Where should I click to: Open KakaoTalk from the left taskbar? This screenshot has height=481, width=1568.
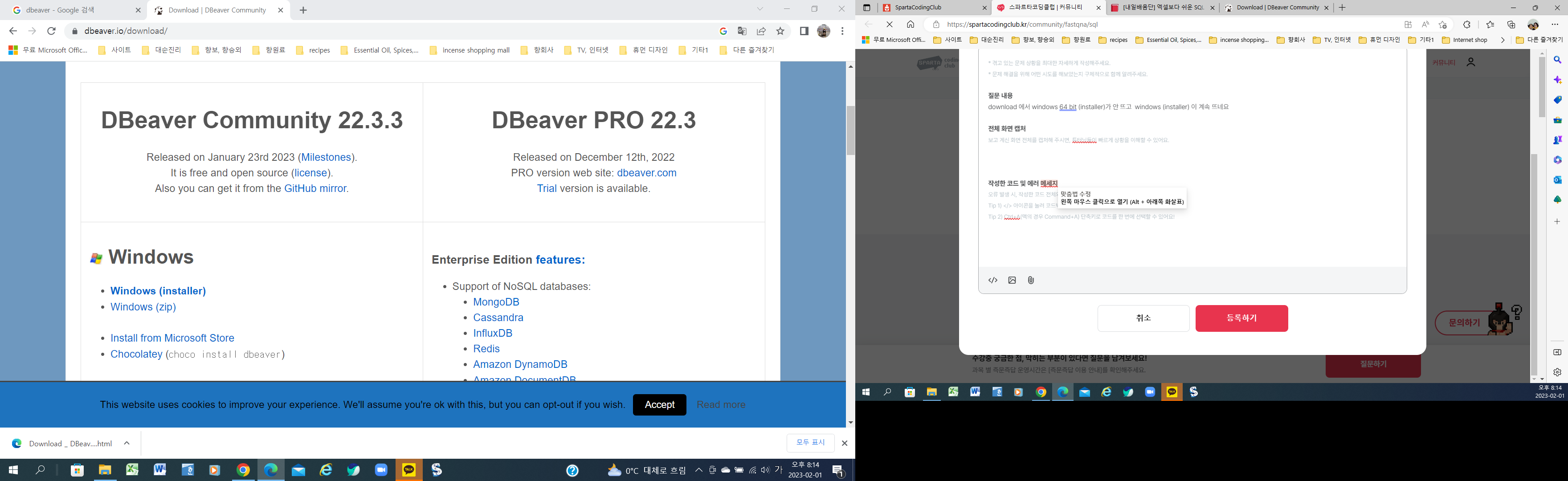pyautogui.click(x=409, y=470)
